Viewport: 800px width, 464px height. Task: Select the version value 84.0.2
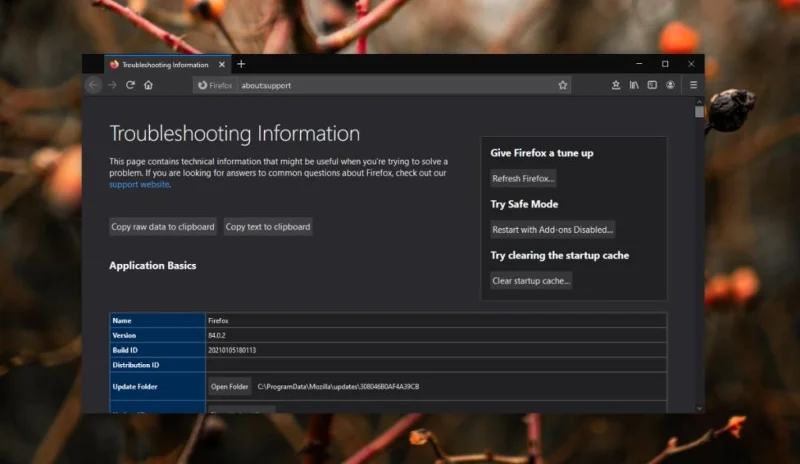coord(216,335)
